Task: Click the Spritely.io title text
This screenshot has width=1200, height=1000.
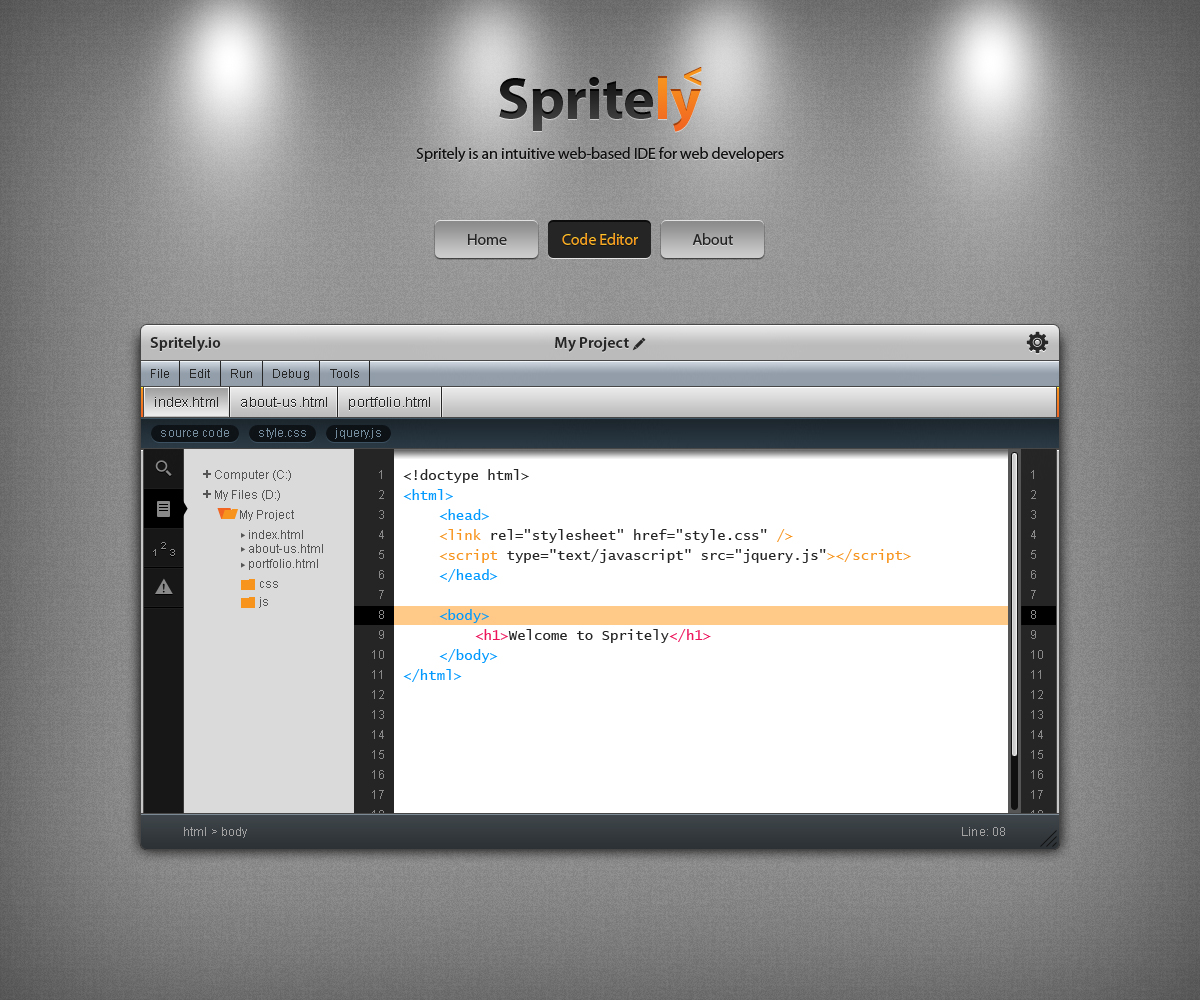Action: [185, 343]
